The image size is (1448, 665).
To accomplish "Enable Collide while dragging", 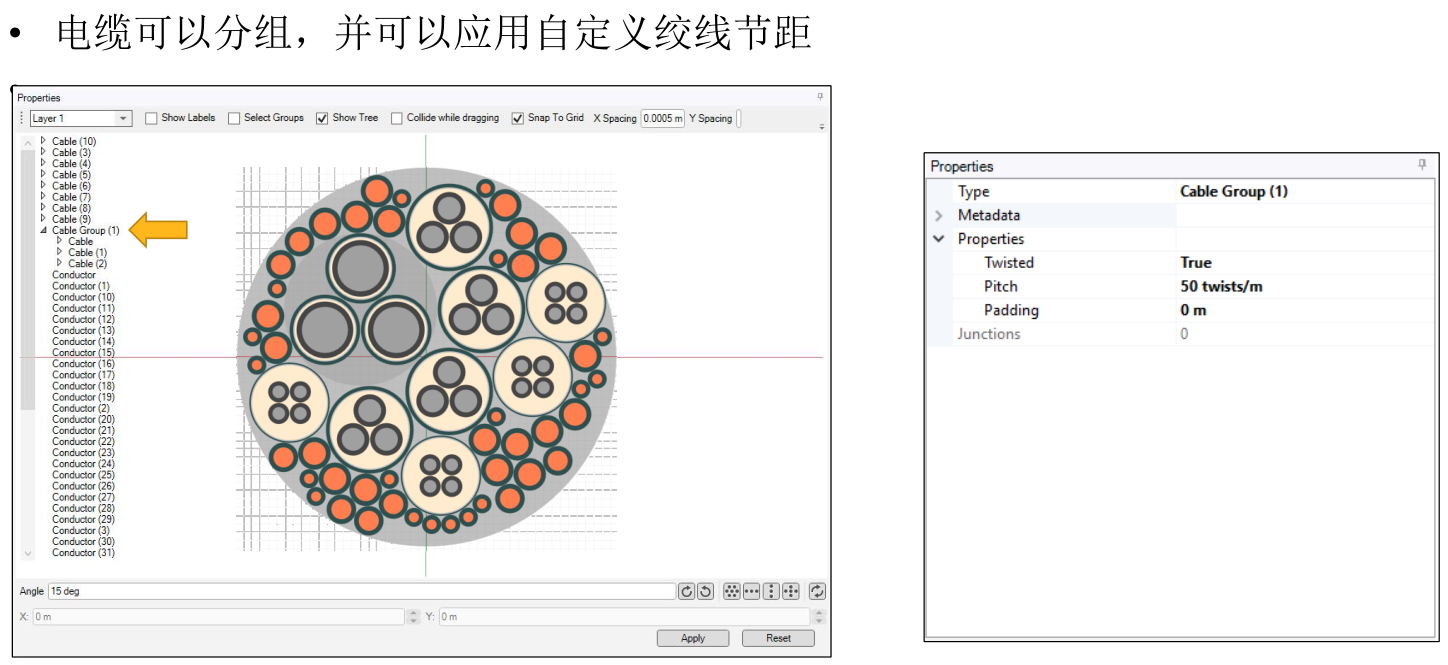I will 397,118.
